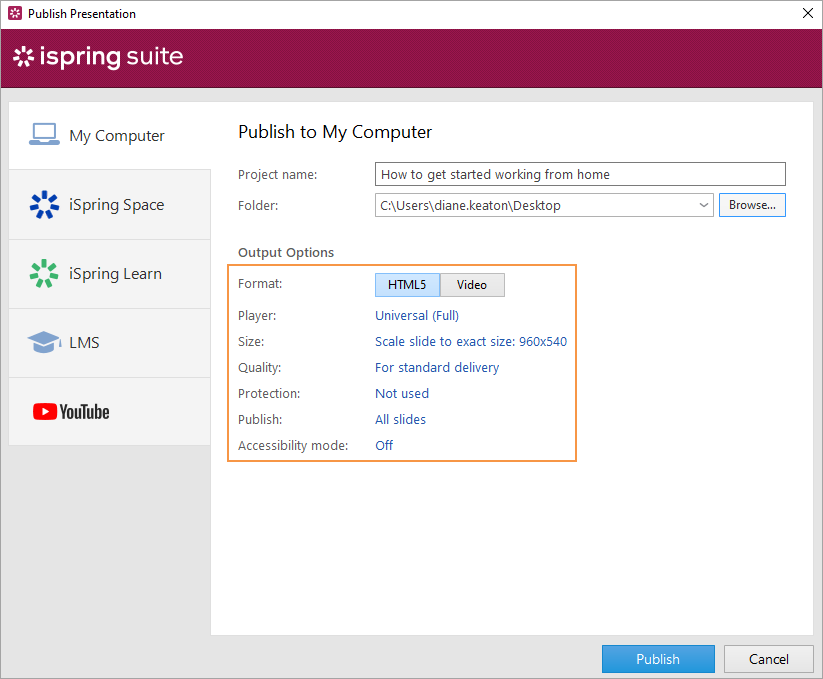The height and width of the screenshot is (679, 823).
Task: Open the My Computer publish tab
Action: (x=110, y=135)
